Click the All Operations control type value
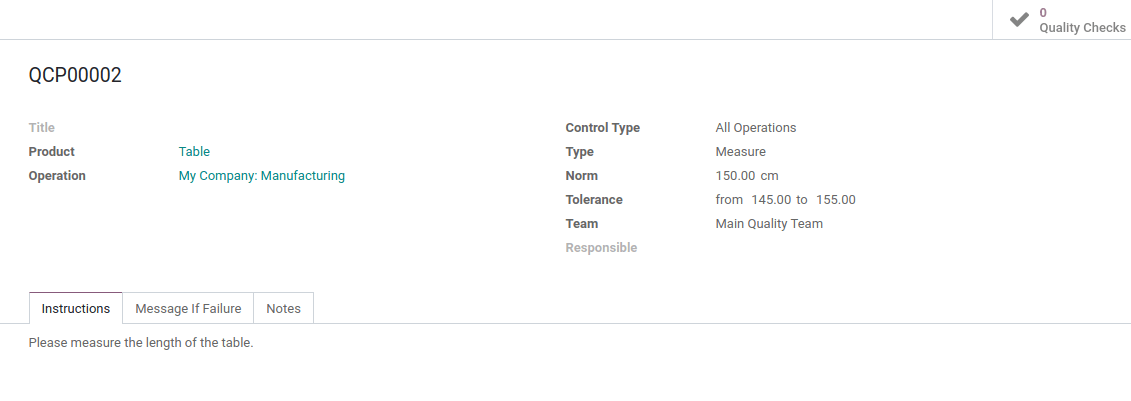1131x401 pixels. [x=756, y=128]
